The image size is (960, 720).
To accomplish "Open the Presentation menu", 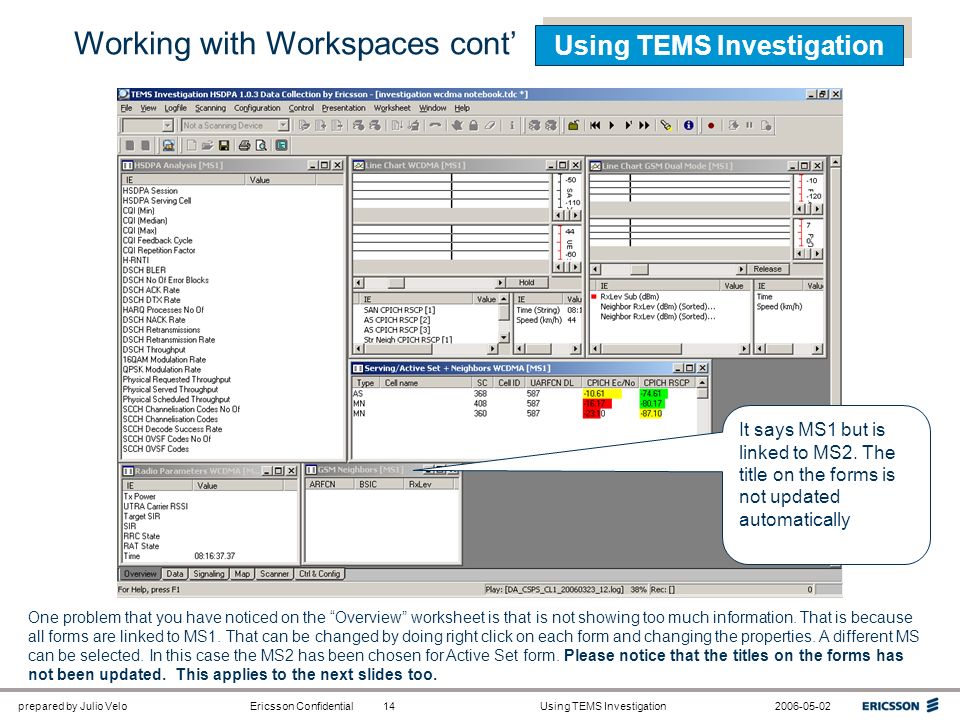I will [343, 108].
